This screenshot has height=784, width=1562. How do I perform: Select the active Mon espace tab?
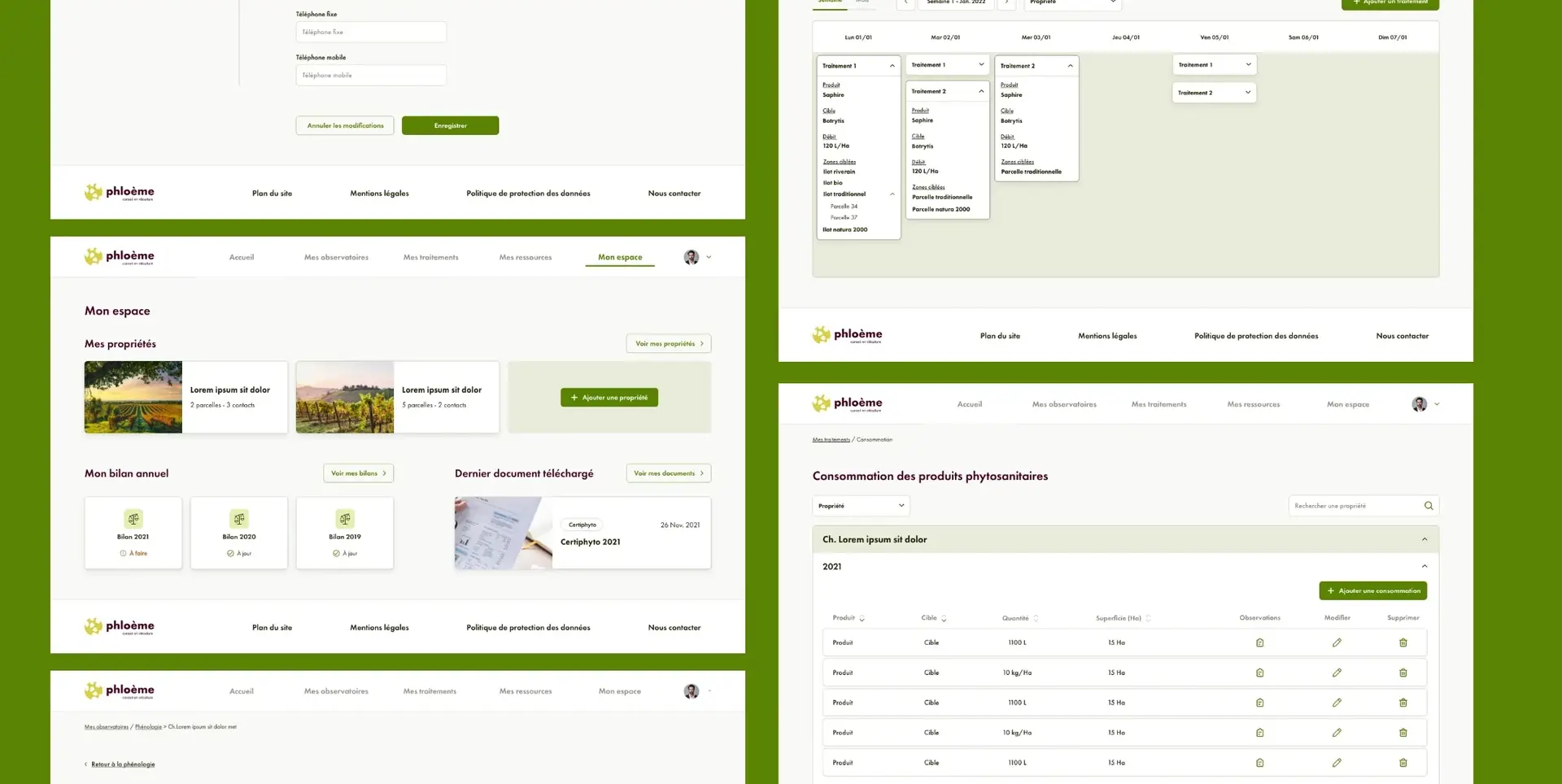tap(620, 257)
